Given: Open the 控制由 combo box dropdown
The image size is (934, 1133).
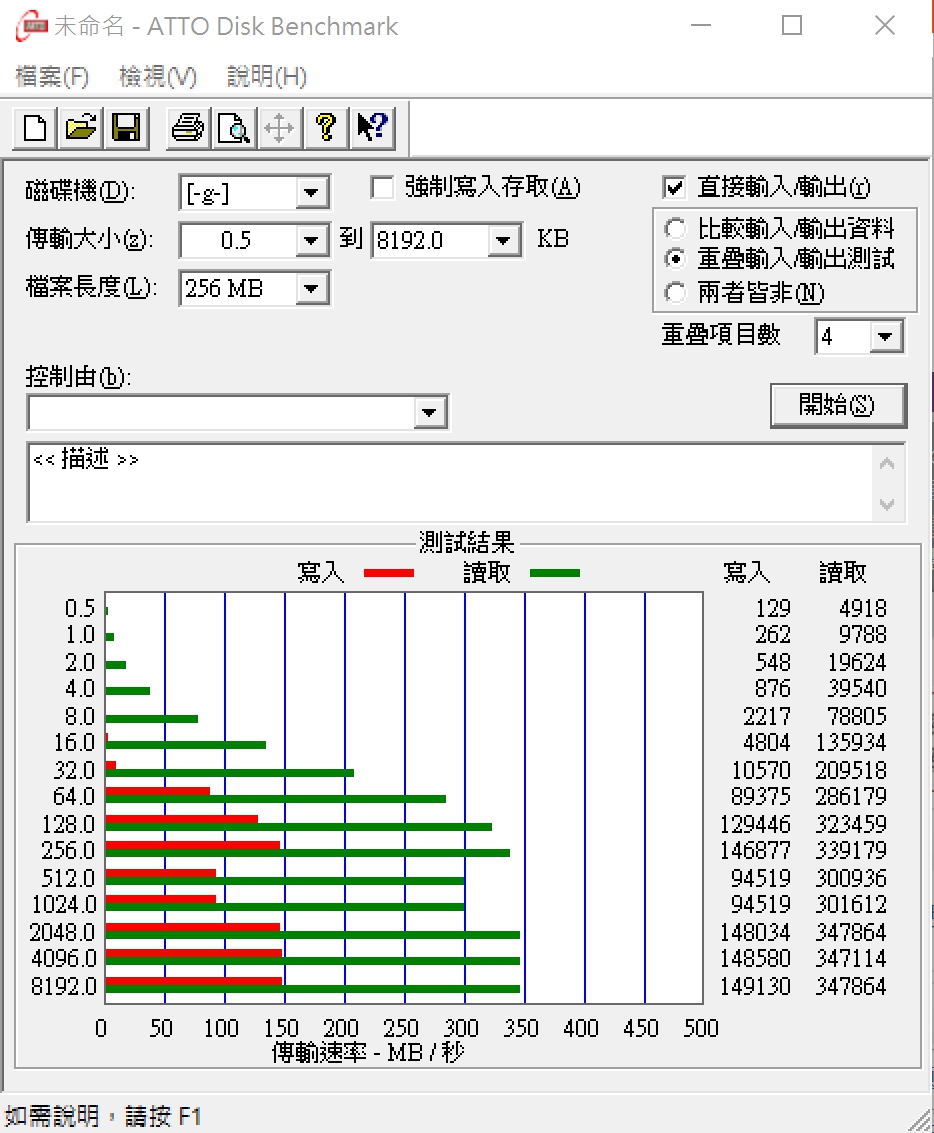Looking at the screenshot, I should tap(430, 412).
